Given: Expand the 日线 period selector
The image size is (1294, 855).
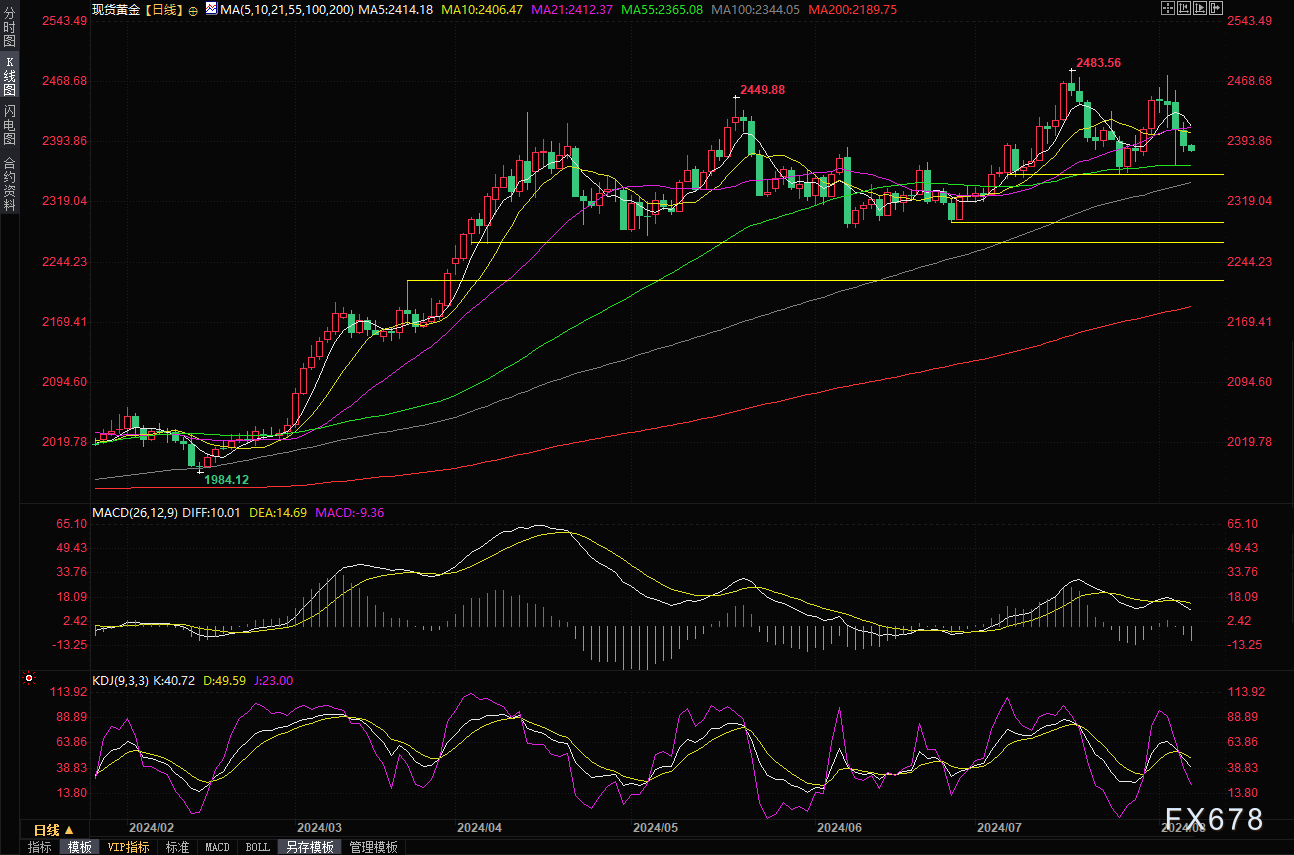Looking at the screenshot, I should pyautogui.click(x=53, y=830).
